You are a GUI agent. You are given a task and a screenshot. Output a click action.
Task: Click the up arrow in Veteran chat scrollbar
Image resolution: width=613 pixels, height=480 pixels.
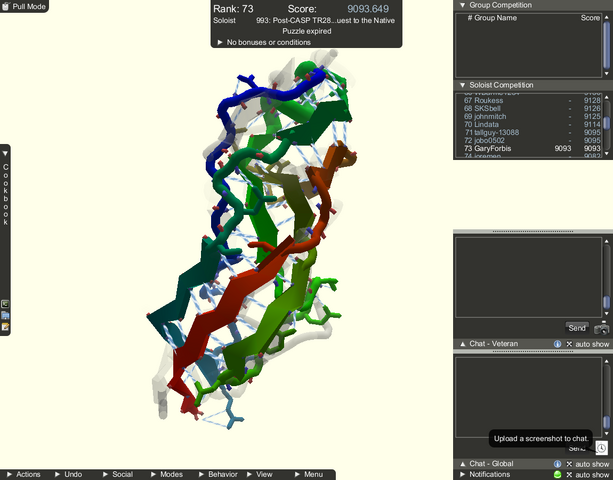click(x=606, y=242)
